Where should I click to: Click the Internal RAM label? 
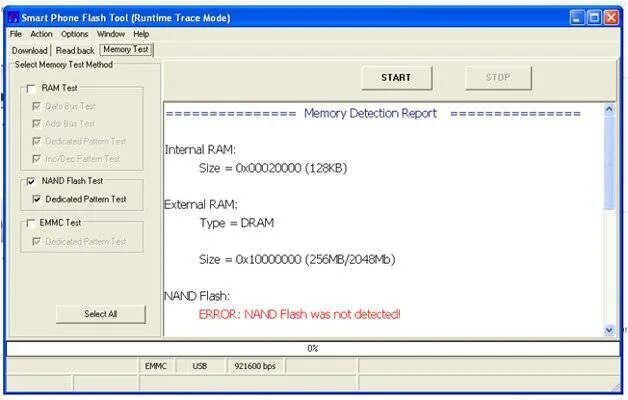[x=200, y=150]
